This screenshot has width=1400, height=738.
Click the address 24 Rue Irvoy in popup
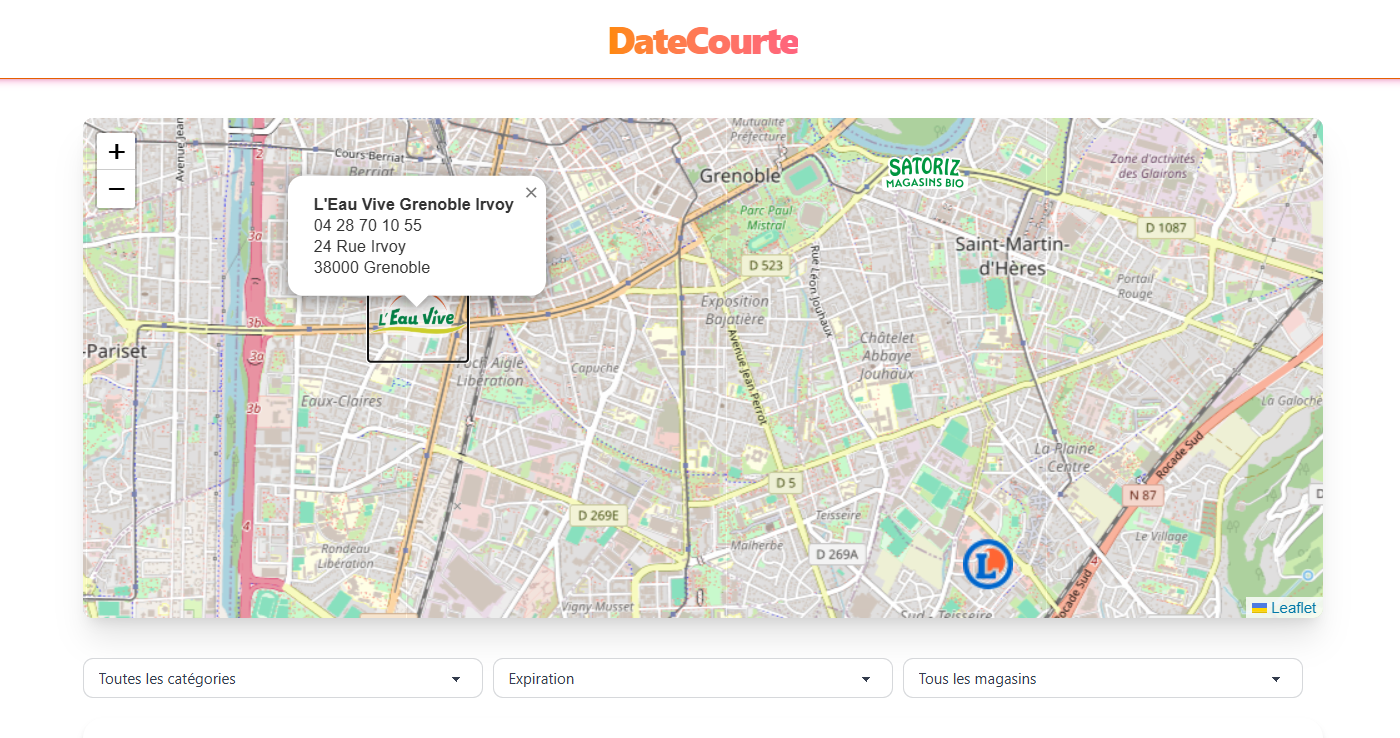click(x=360, y=246)
